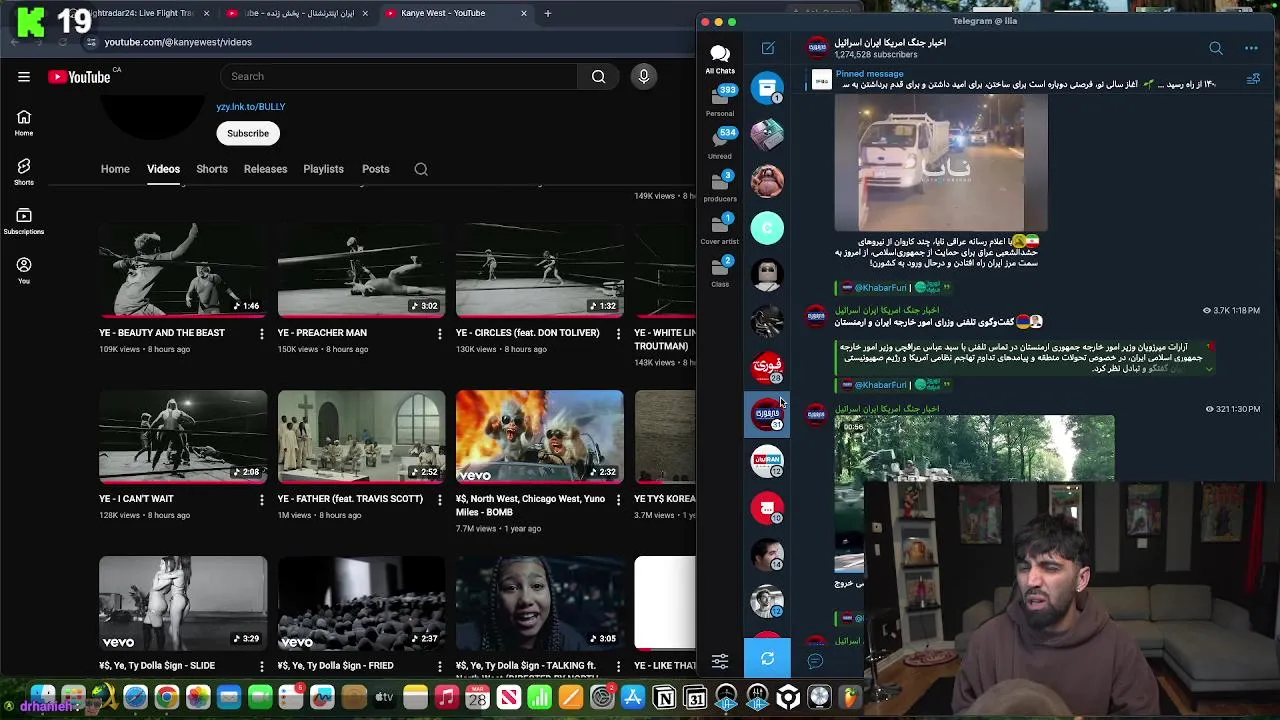
Task: Open the You section in YouTube's side rail
Action: (24, 270)
